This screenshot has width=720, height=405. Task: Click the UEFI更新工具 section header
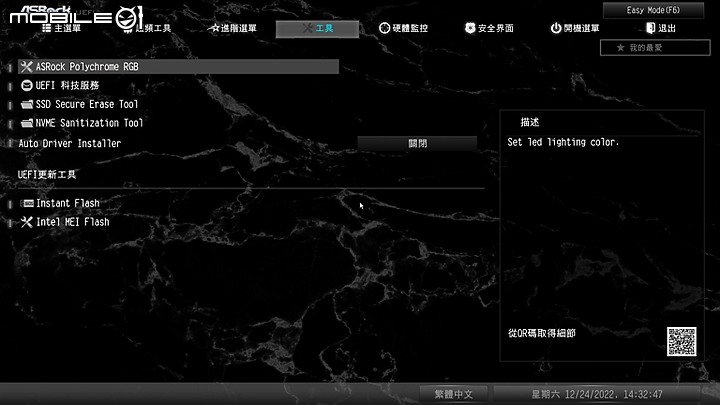click(x=47, y=174)
